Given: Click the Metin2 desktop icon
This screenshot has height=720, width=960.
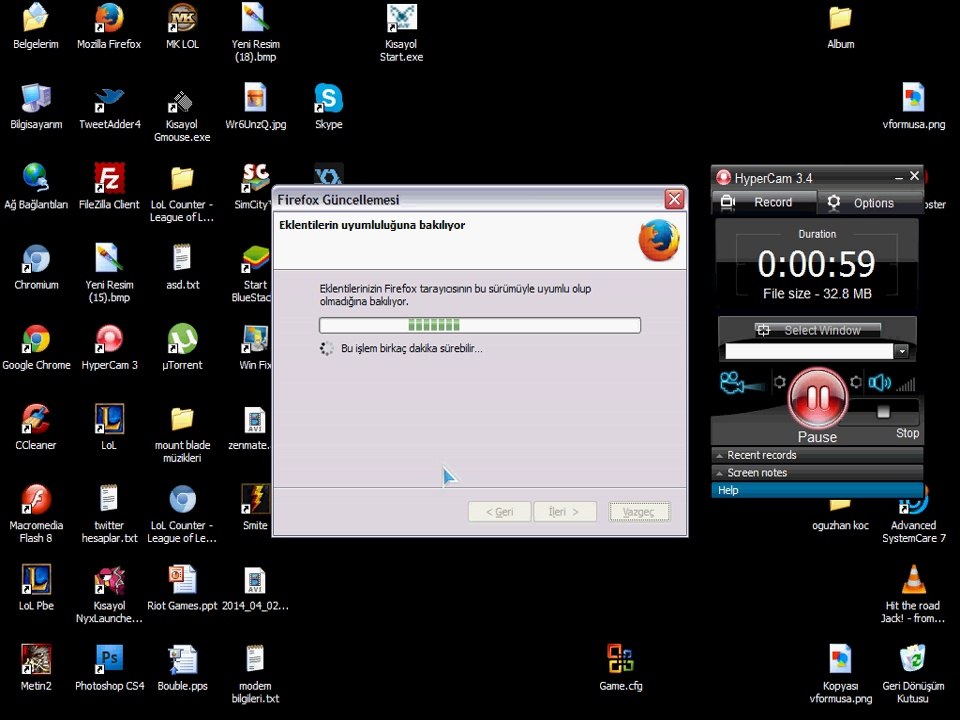Looking at the screenshot, I should tap(36, 659).
